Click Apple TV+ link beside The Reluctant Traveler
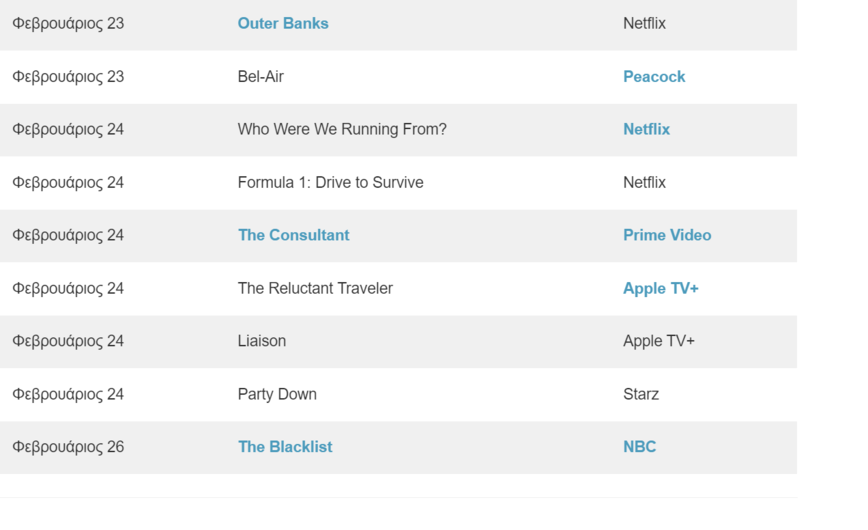 [660, 288]
